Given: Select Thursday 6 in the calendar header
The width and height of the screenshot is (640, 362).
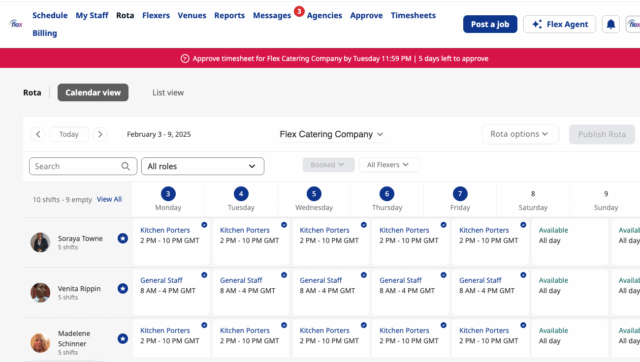Looking at the screenshot, I should pyautogui.click(x=387, y=200).
